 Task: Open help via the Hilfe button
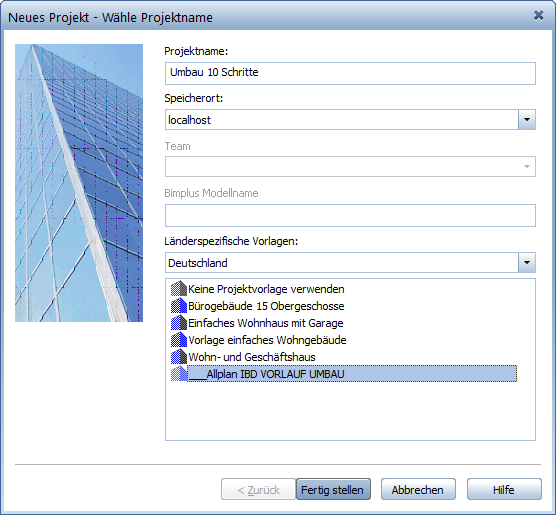[x=504, y=489]
